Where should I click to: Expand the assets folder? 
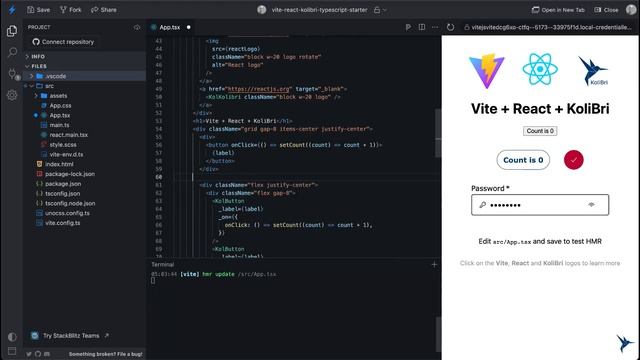point(84,96)
